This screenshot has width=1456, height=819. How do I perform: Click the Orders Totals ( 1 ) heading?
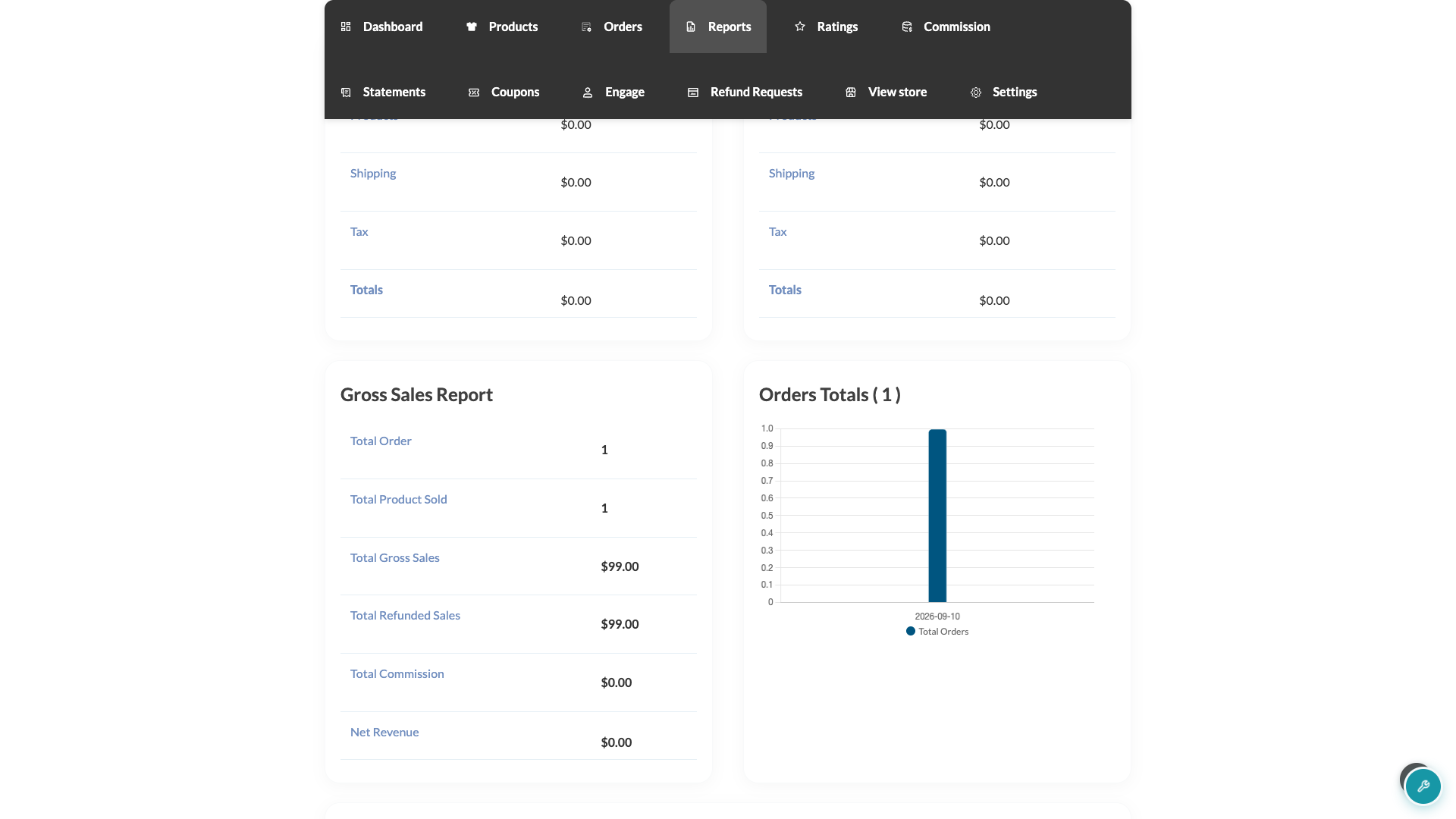pyautogui.click(x=830, y=395)
